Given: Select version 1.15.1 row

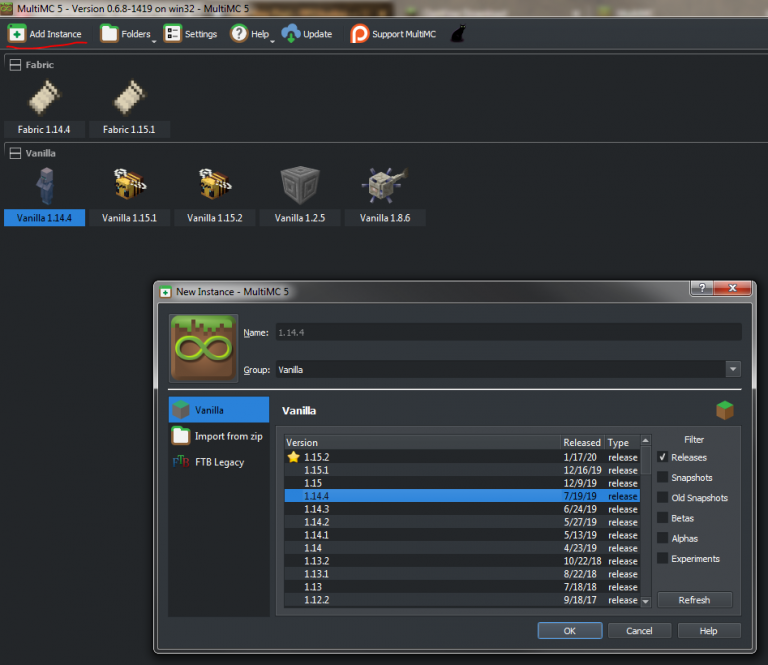Looking at the screenshot, I should [x=462, y=470].
